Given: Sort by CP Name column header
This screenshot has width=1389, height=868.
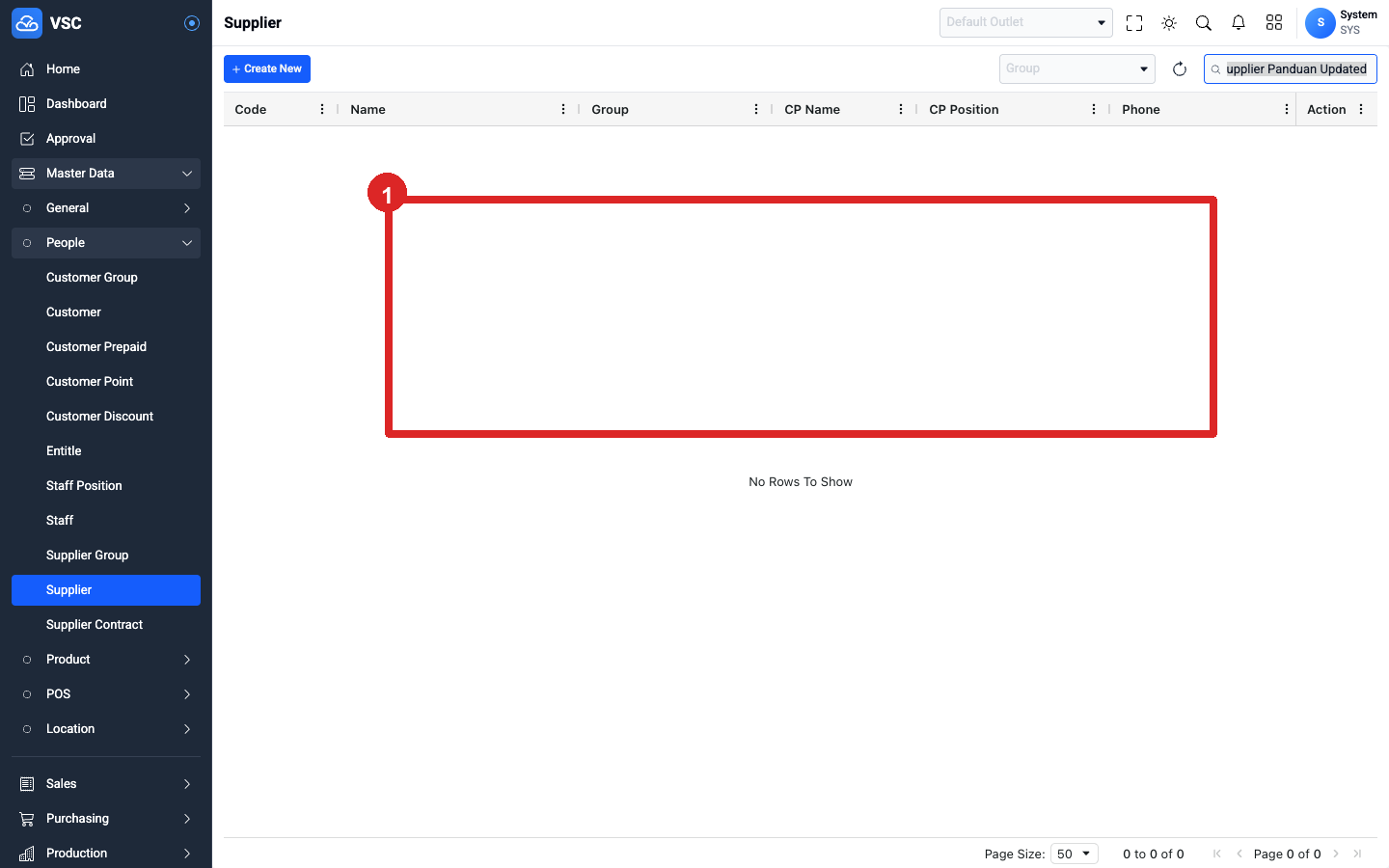Looking at the screenshot, I should click(812, 110).
